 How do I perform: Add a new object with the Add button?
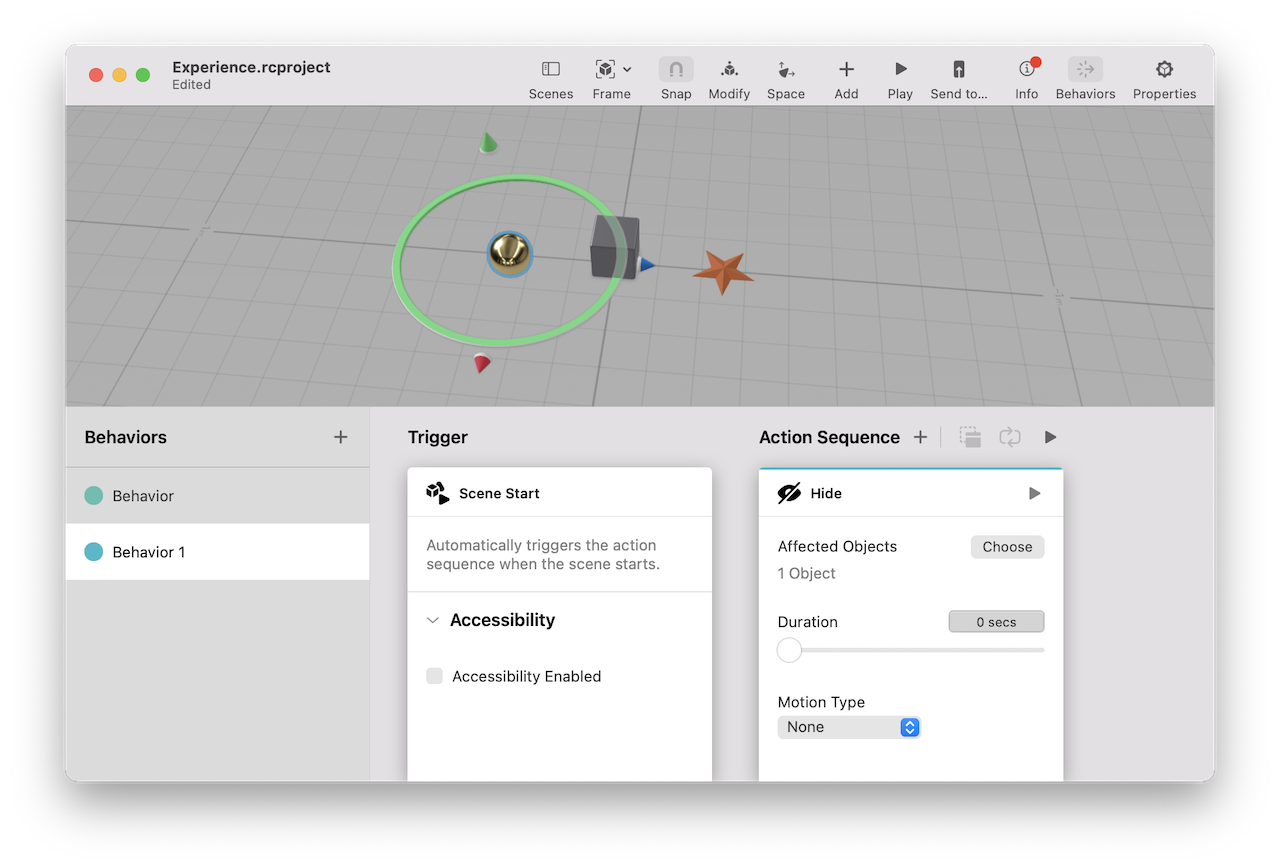(846, 79)
